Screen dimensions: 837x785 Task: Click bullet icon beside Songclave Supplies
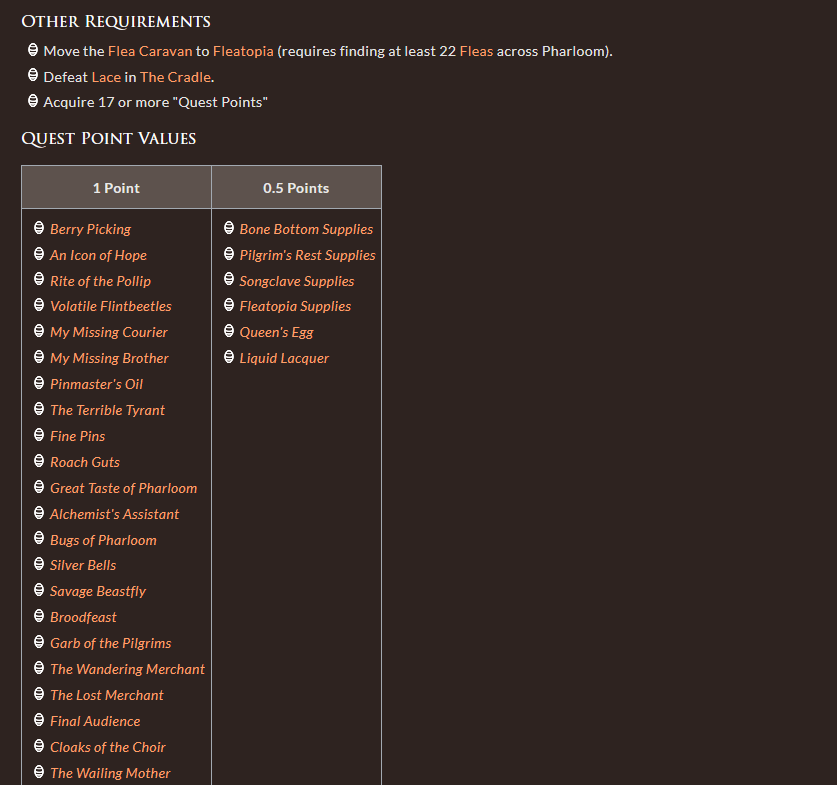click(x=229, y=279)
